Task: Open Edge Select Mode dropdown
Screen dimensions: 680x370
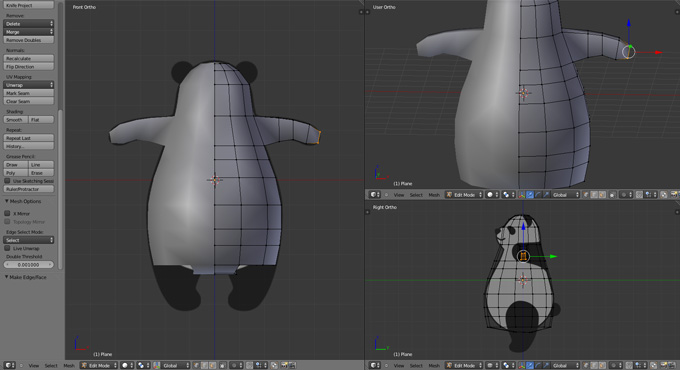Action: pos(29,240)
